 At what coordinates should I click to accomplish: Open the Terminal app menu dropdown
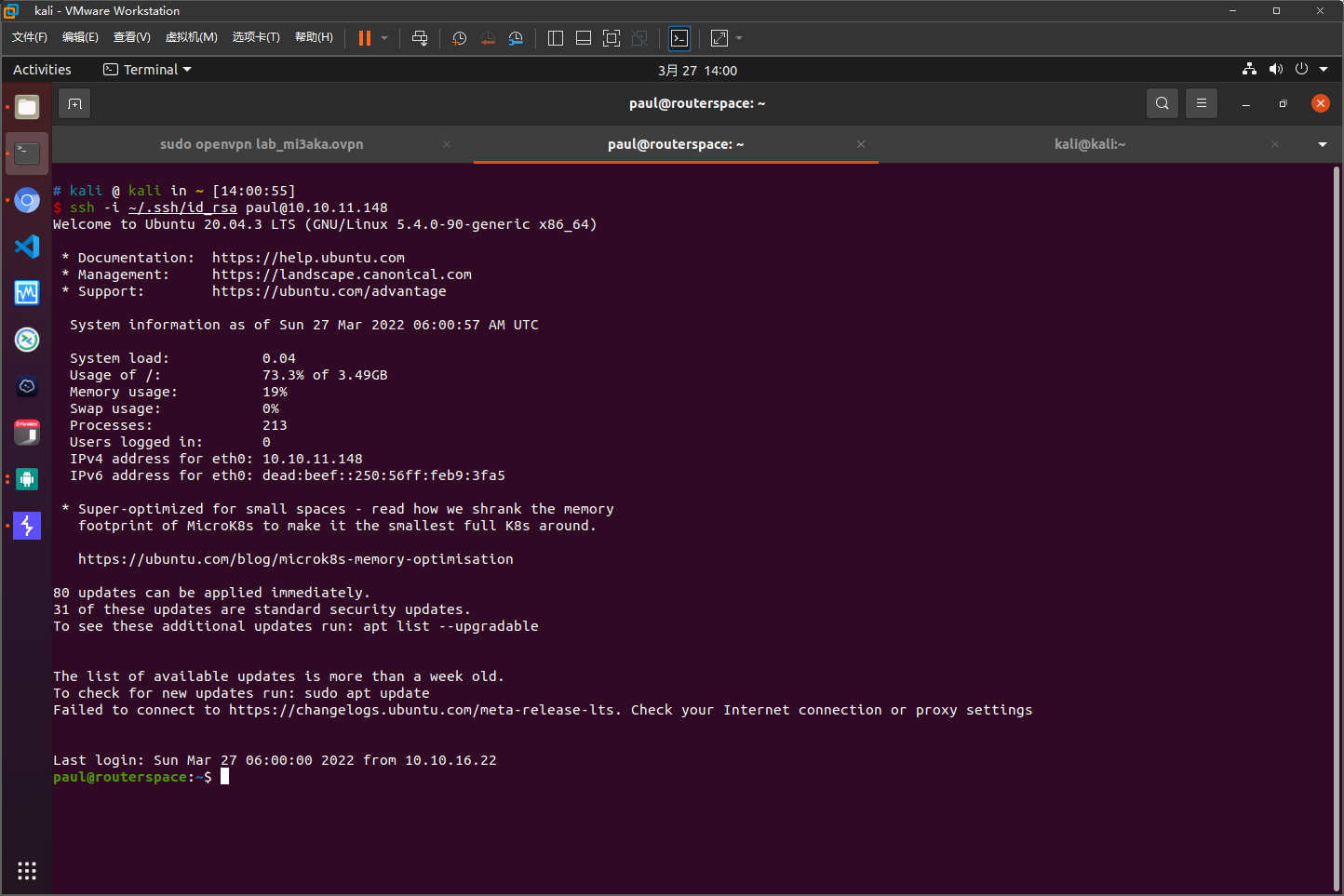click(147, 70)
